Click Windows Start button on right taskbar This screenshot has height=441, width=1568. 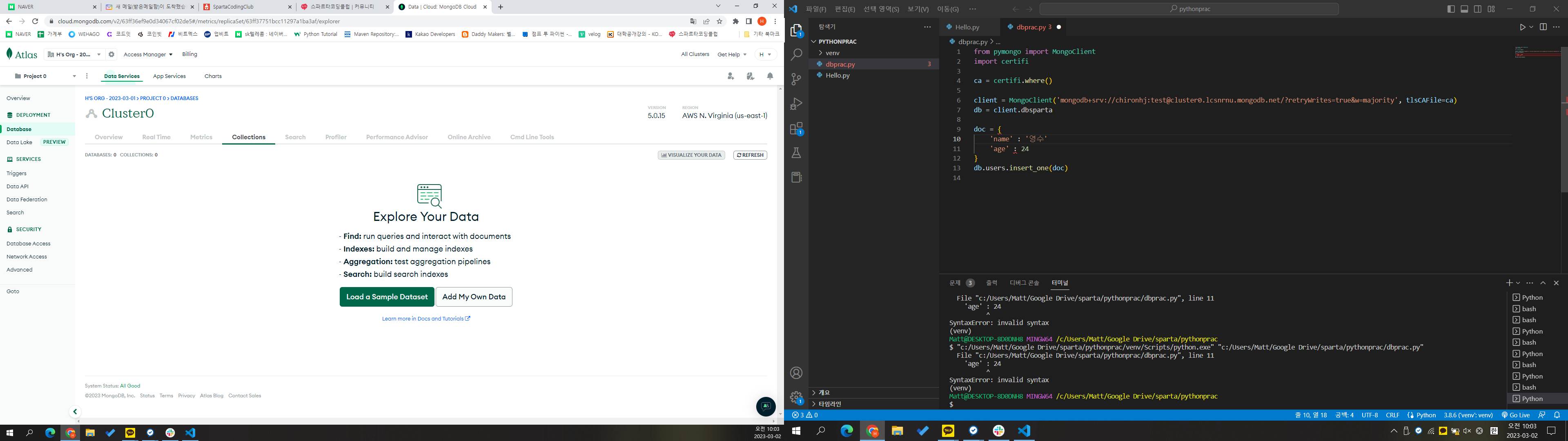tap(795, 431)
